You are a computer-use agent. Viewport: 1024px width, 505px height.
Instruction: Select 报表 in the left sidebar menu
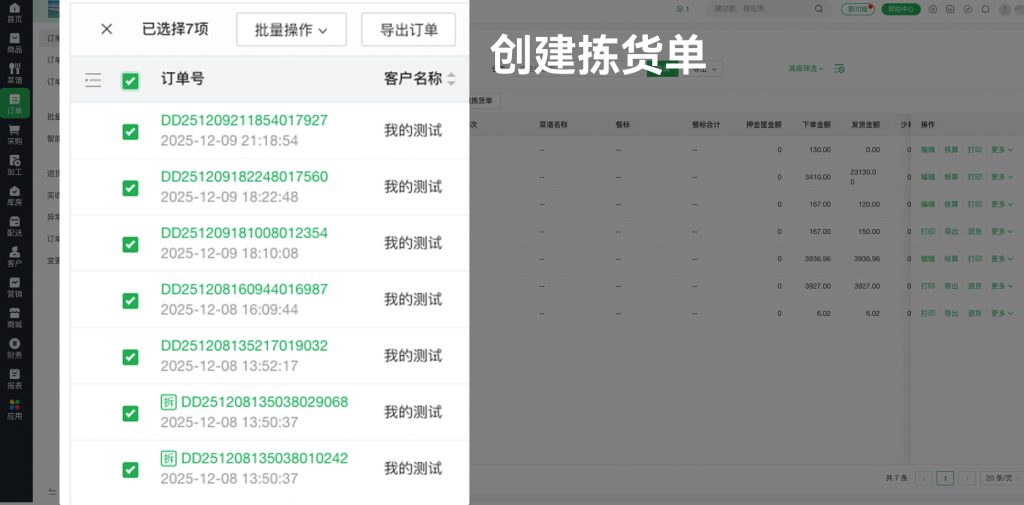point(14,379)
